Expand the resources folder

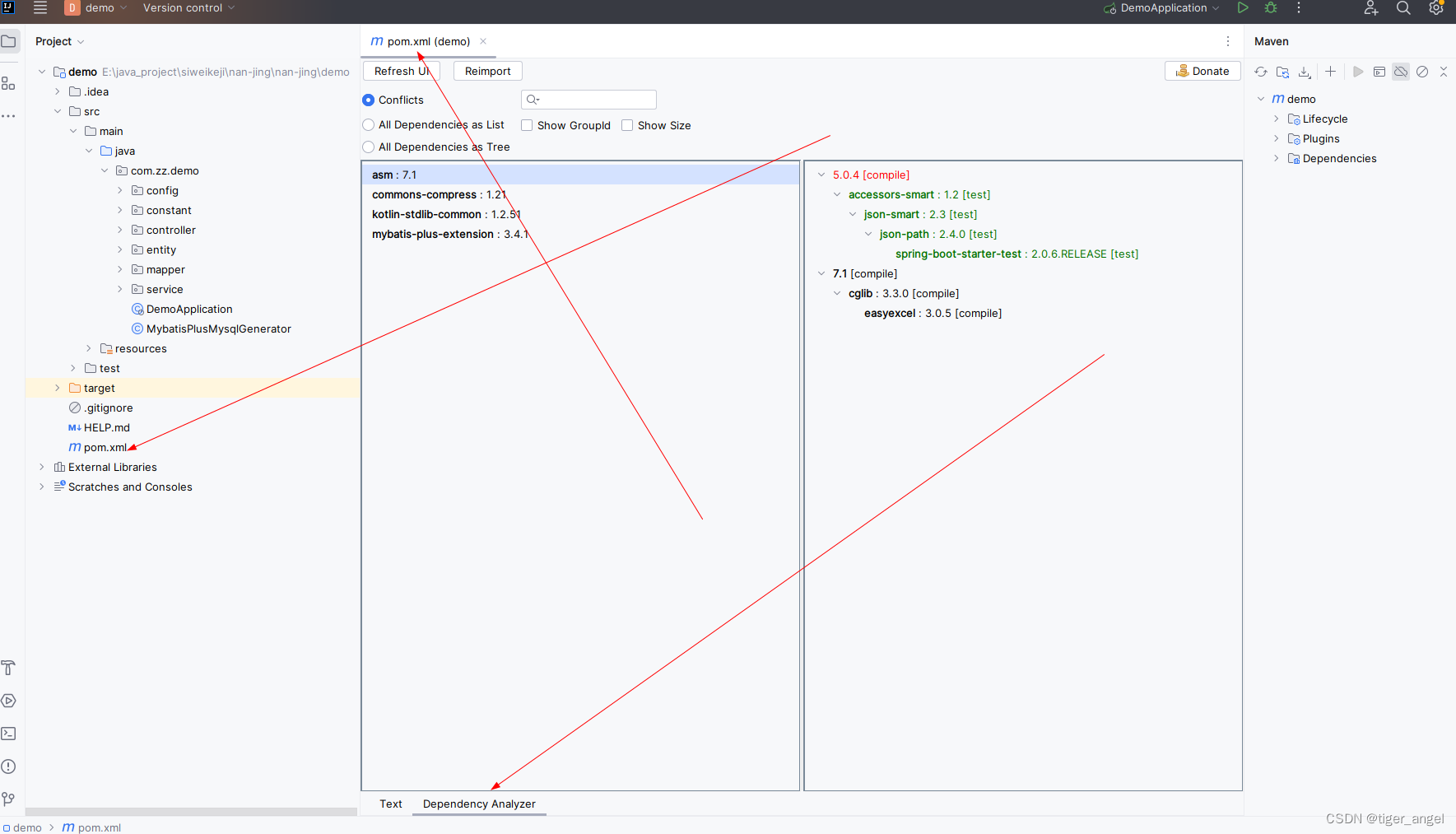pyautogui.click(x=89, y=348)
